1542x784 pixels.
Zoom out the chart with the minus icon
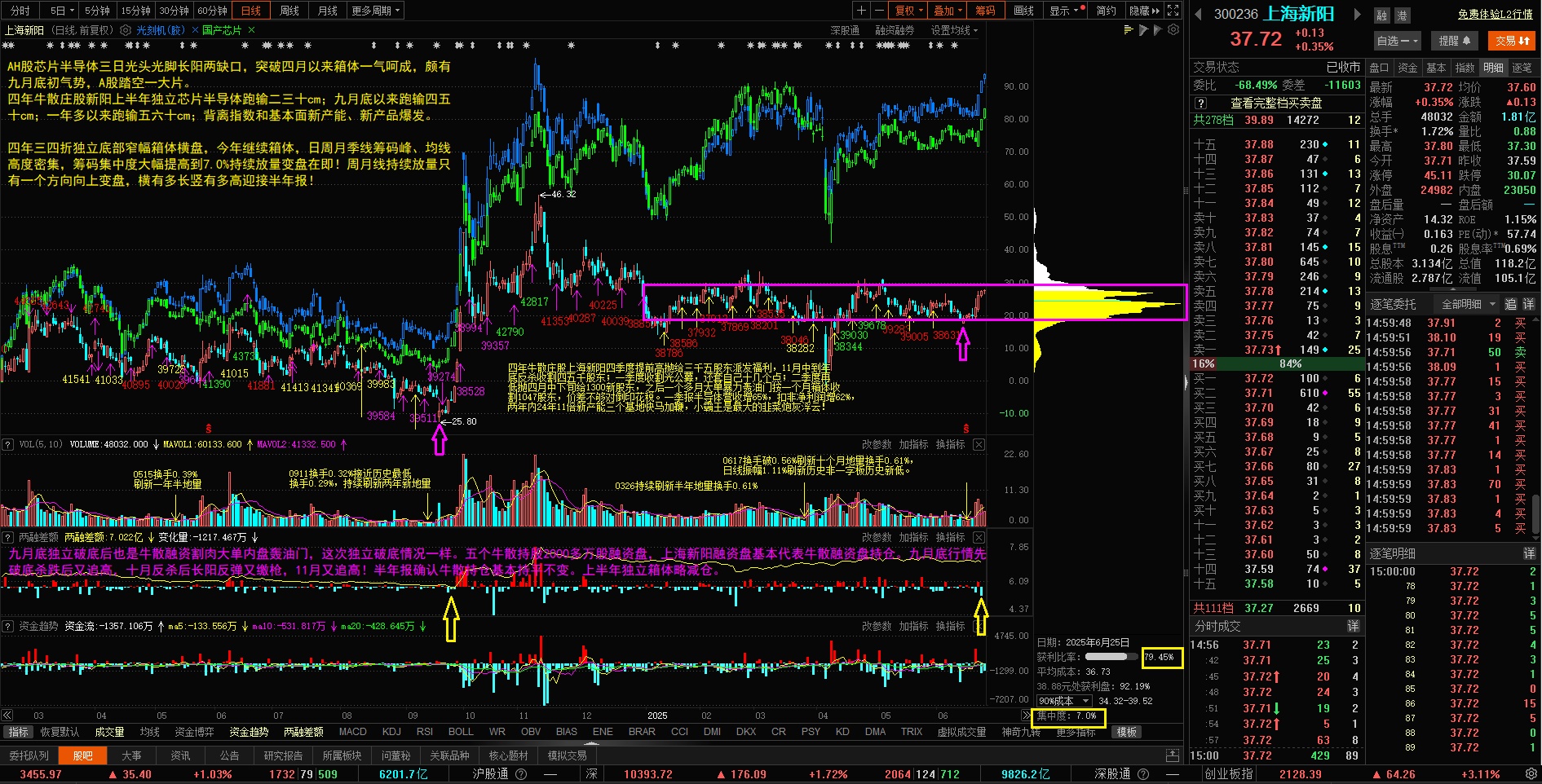879,11
